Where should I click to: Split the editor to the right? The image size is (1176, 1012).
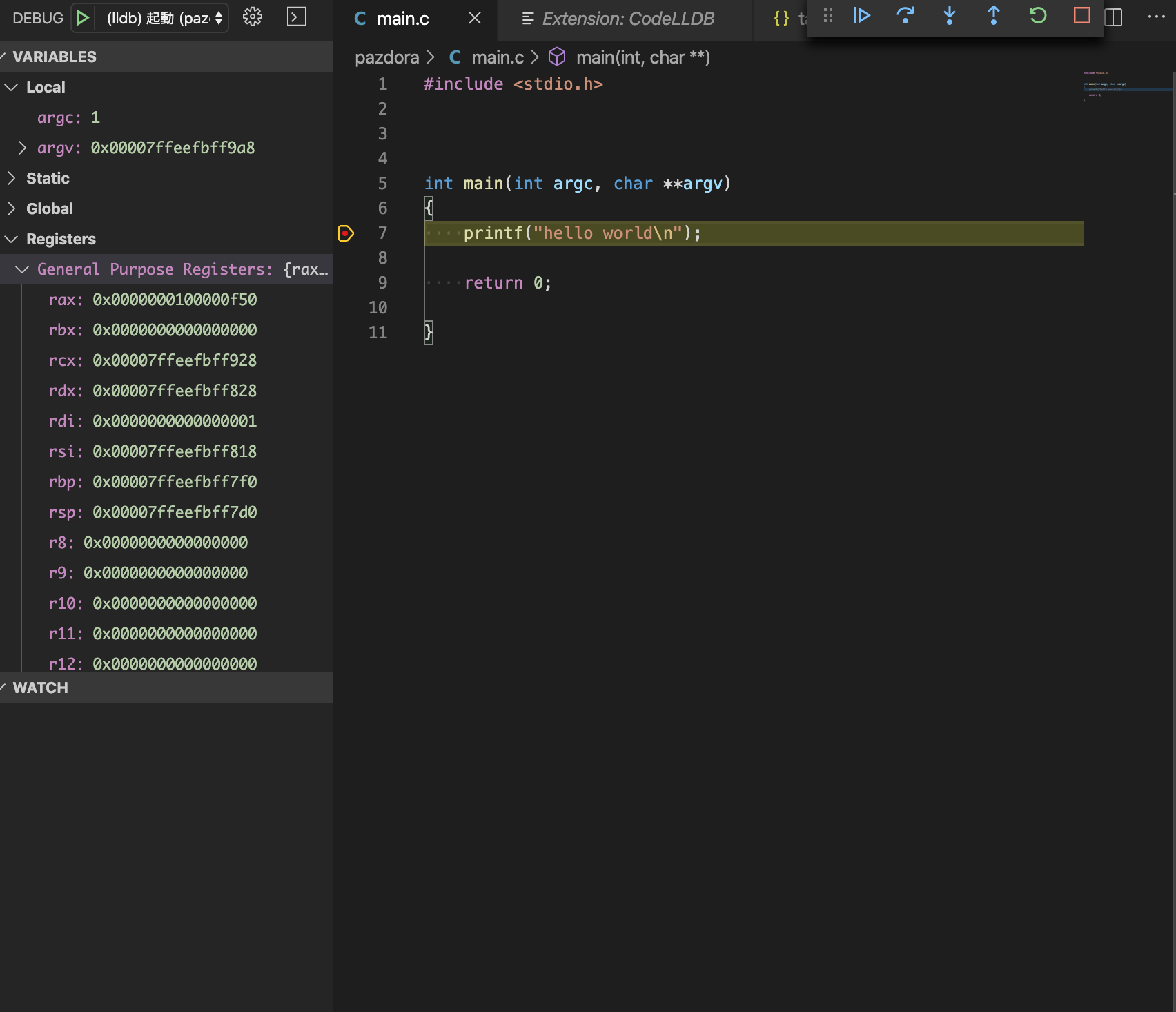[1113, 17]
